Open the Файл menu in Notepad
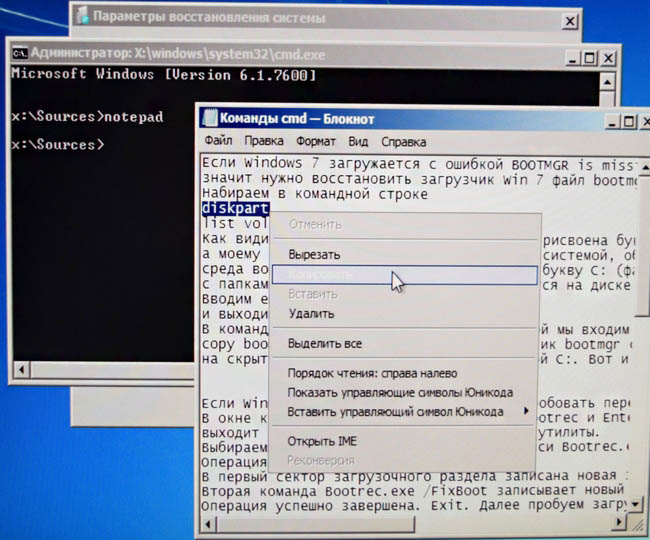650x540 pixels. [218, 141]
